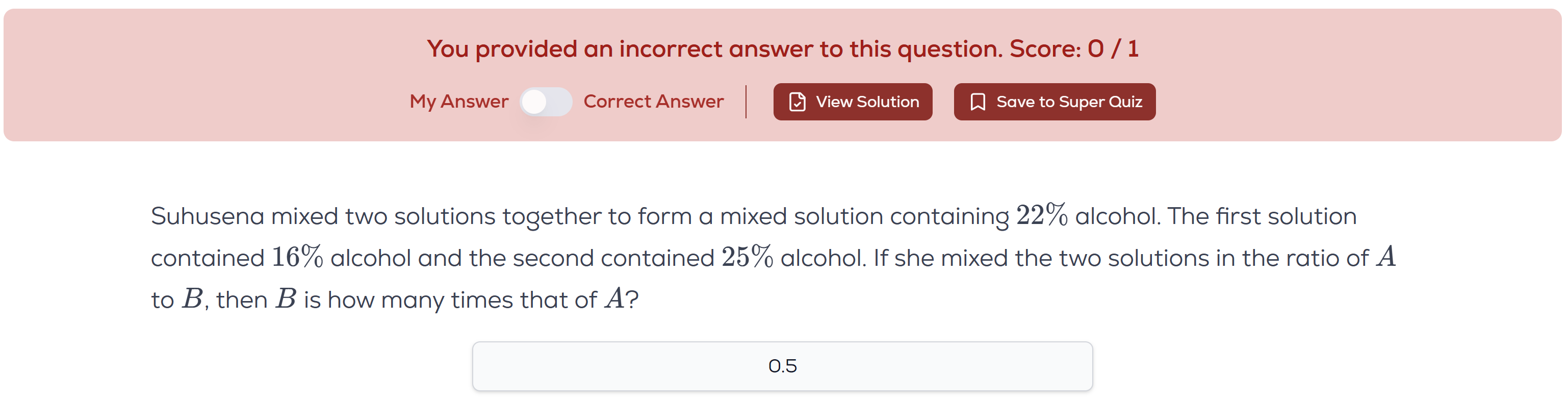
Task: Click the 25% alcohol value
Action: [x=747, y=257]
